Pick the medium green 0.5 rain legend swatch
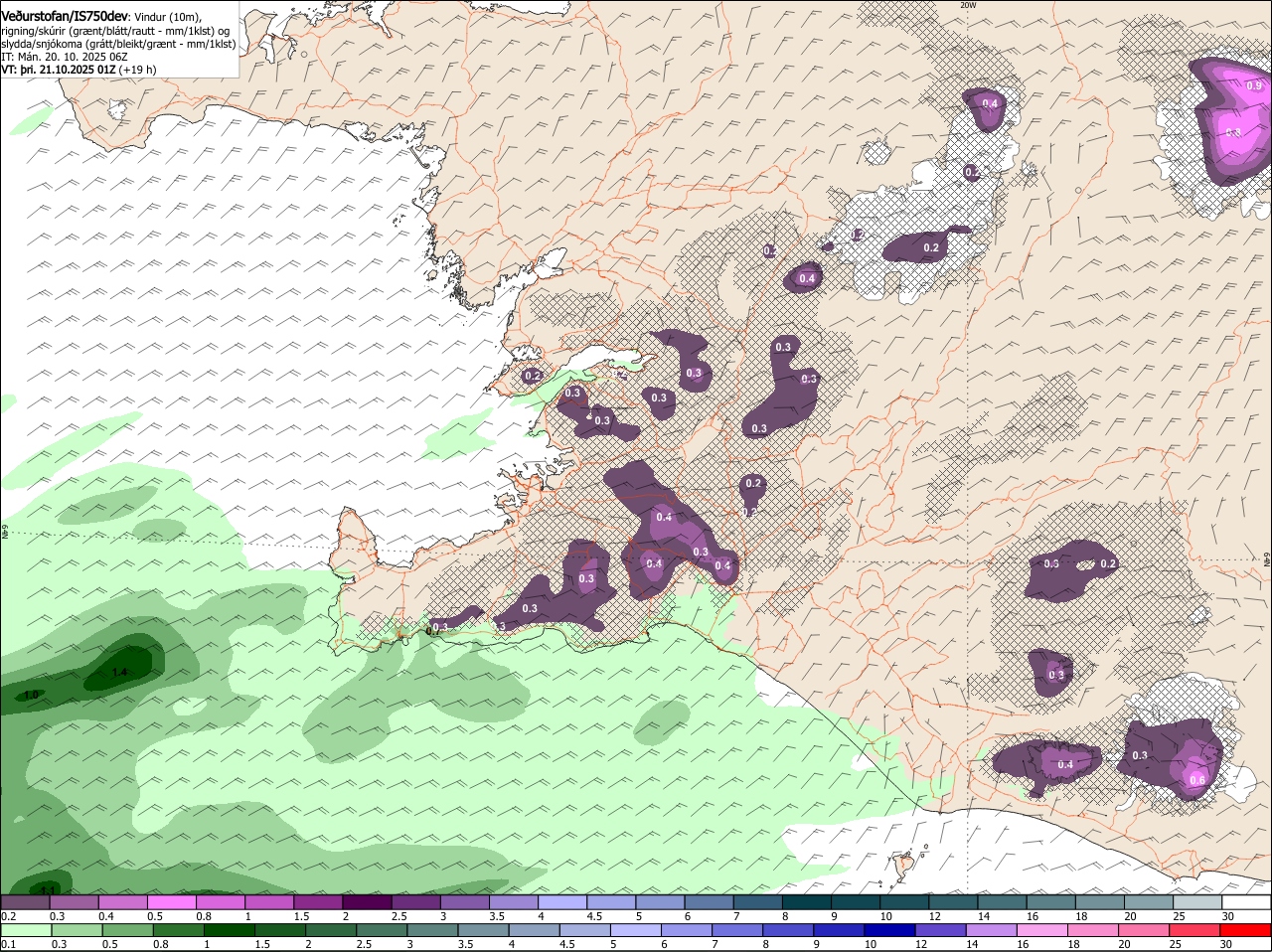 coord(127,930)
